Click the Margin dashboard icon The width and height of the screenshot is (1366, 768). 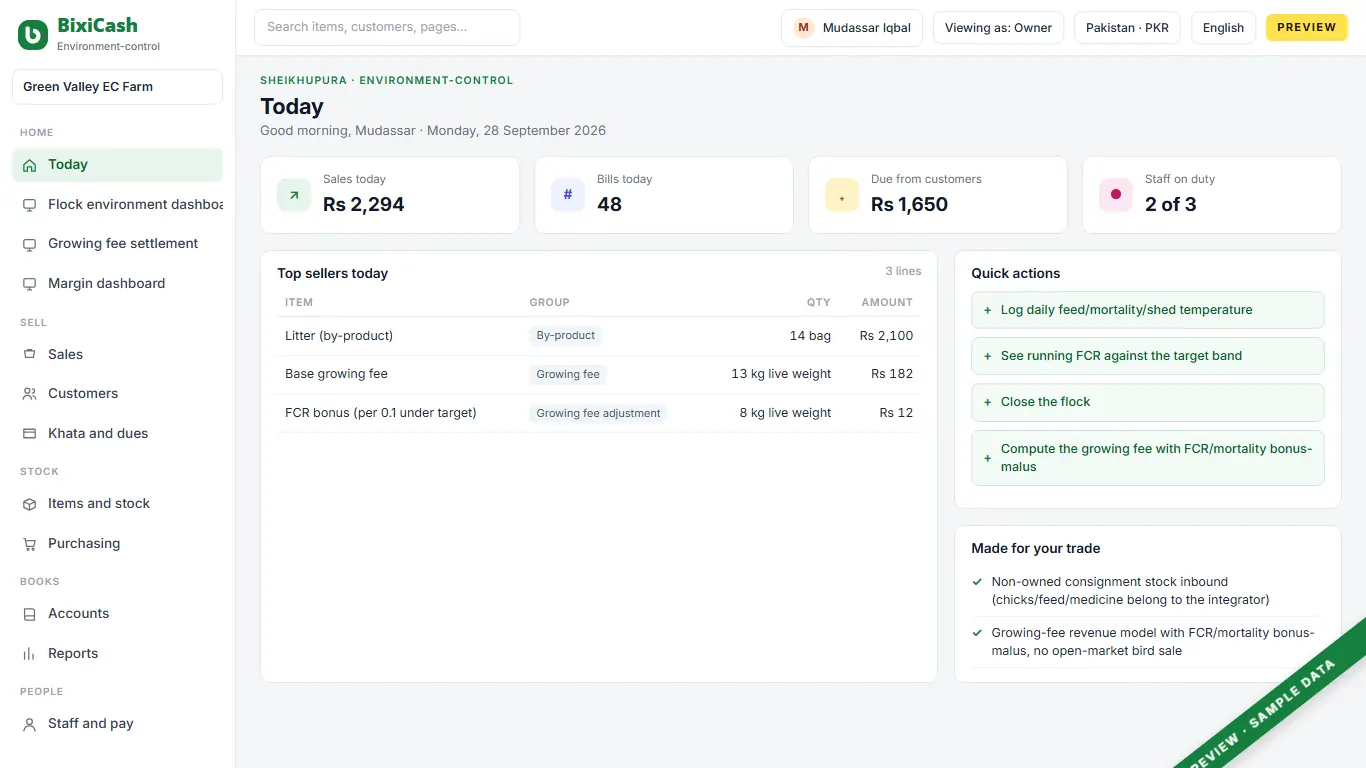[x=29, y=284]
